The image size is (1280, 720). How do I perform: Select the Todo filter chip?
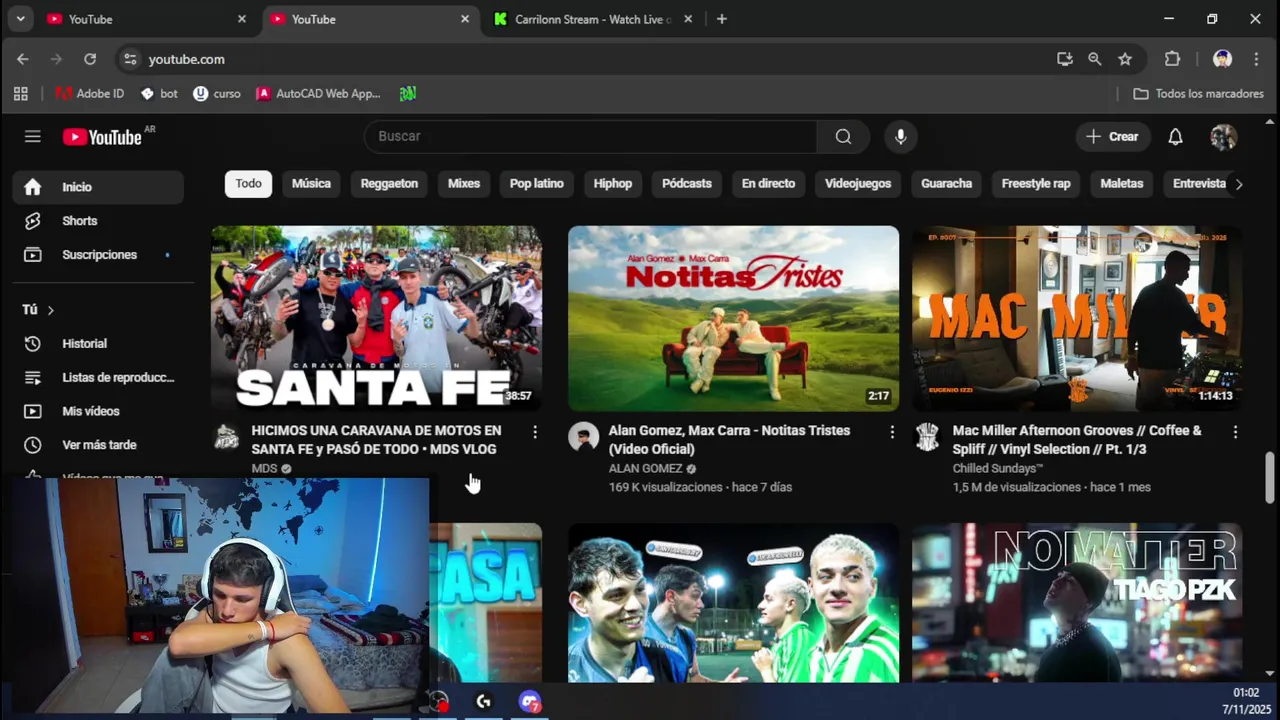[249, 184]
